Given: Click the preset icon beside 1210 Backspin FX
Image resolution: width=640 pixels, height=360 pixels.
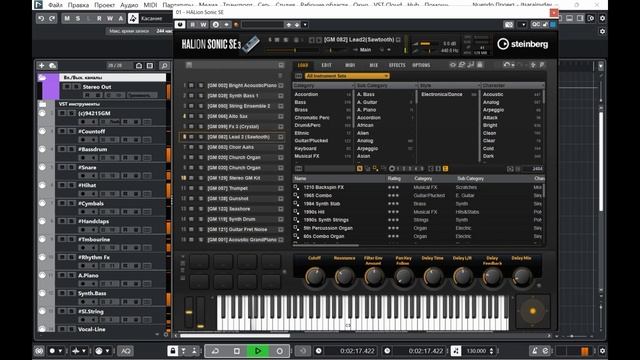Looking at the screenshot, I should [296, 187].
